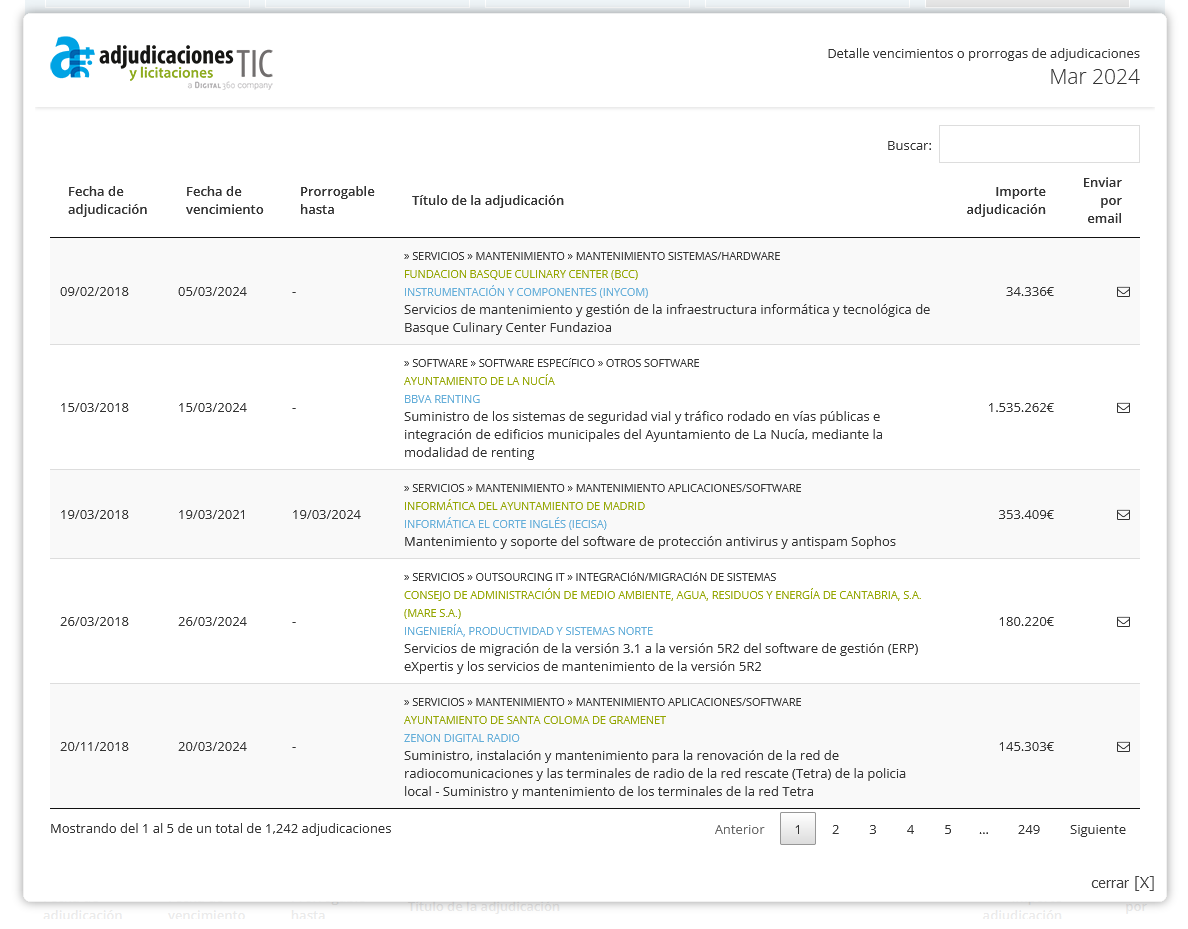
Task: Open INFORMÁTICA EL CORTE INGLÉS (IECISA) link
Action: [x=505, y=524]
